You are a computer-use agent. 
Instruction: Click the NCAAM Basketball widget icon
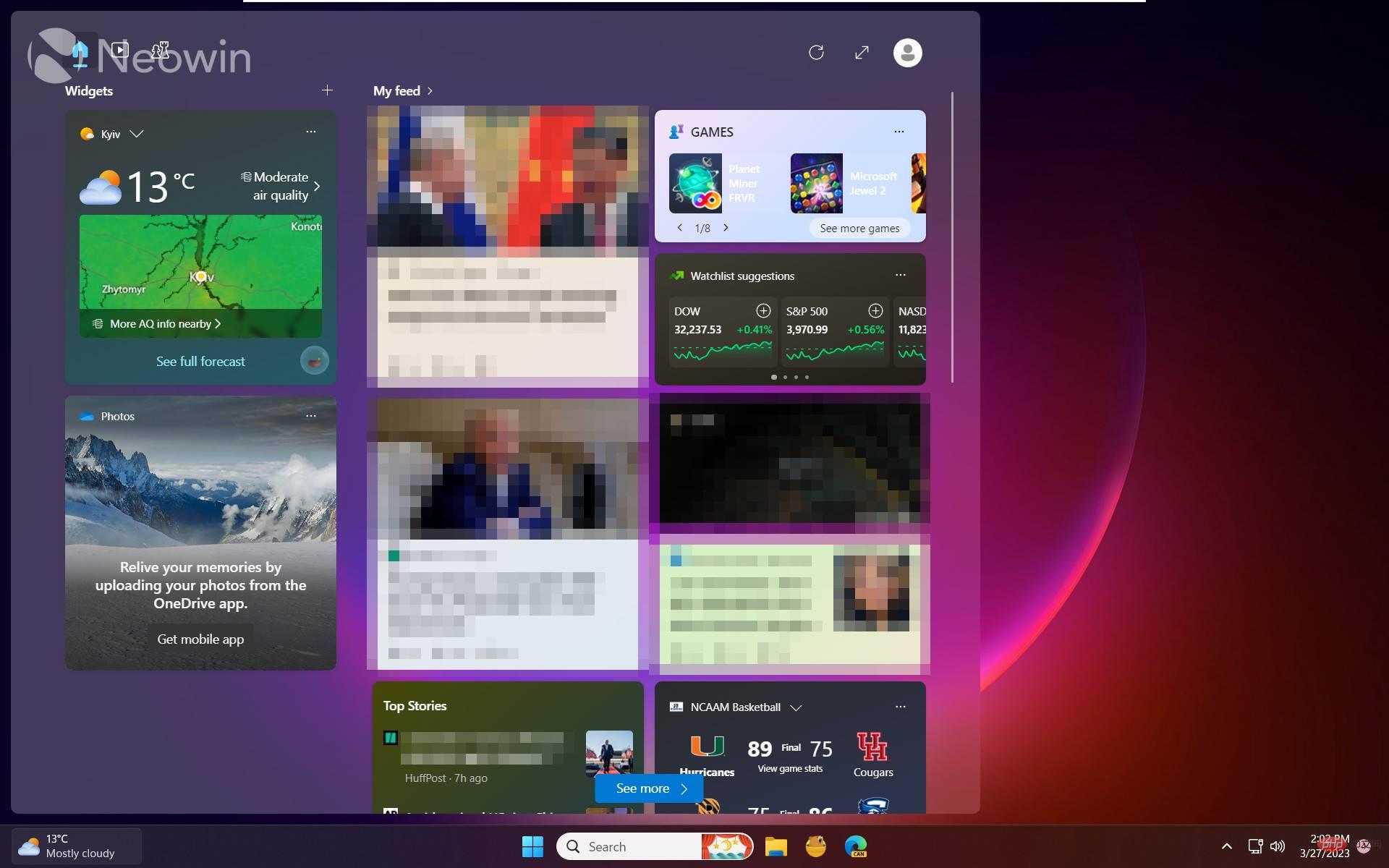(x=676, y=706)
